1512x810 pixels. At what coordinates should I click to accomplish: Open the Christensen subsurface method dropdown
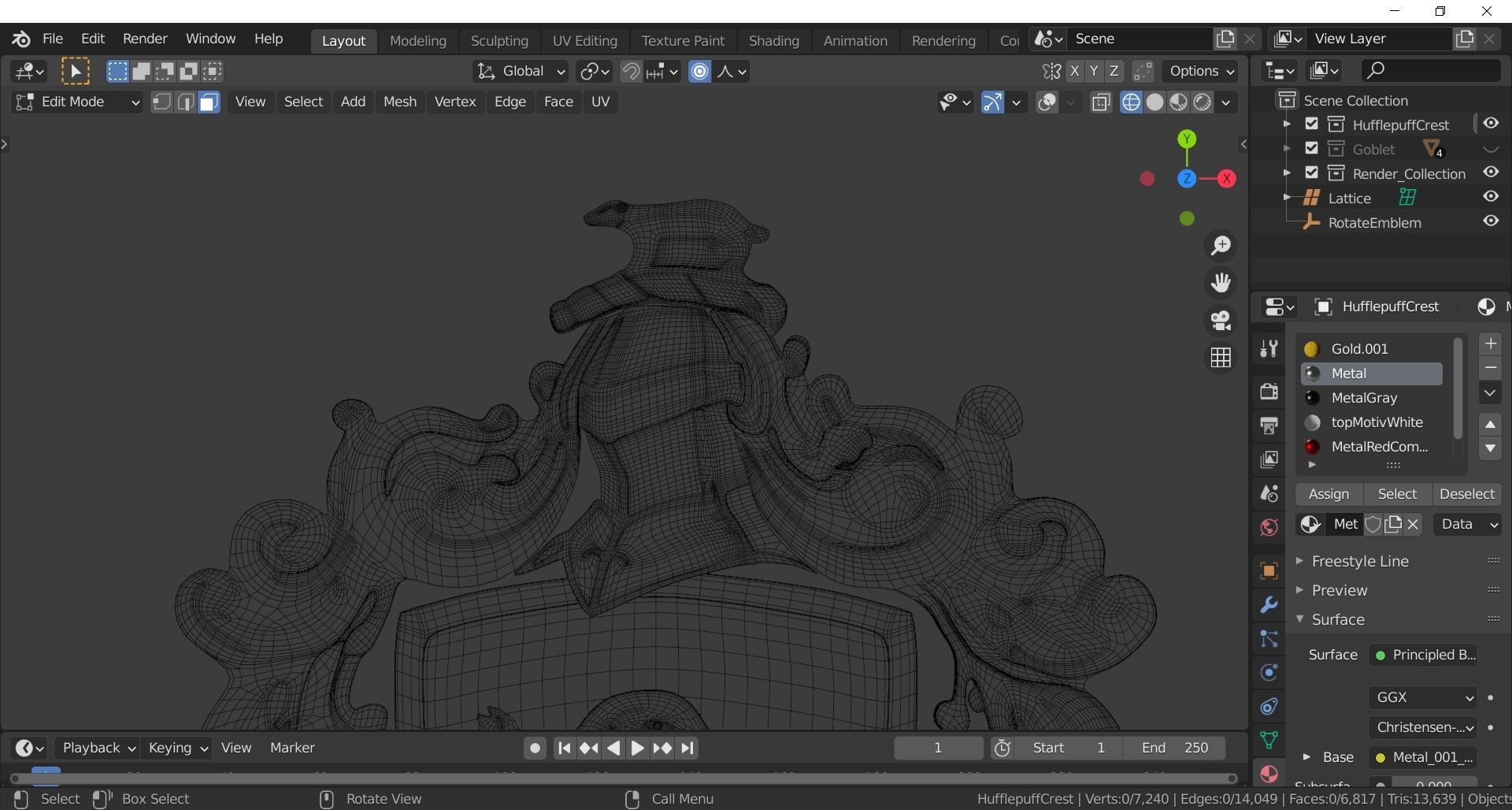[x=1423, y=727]
